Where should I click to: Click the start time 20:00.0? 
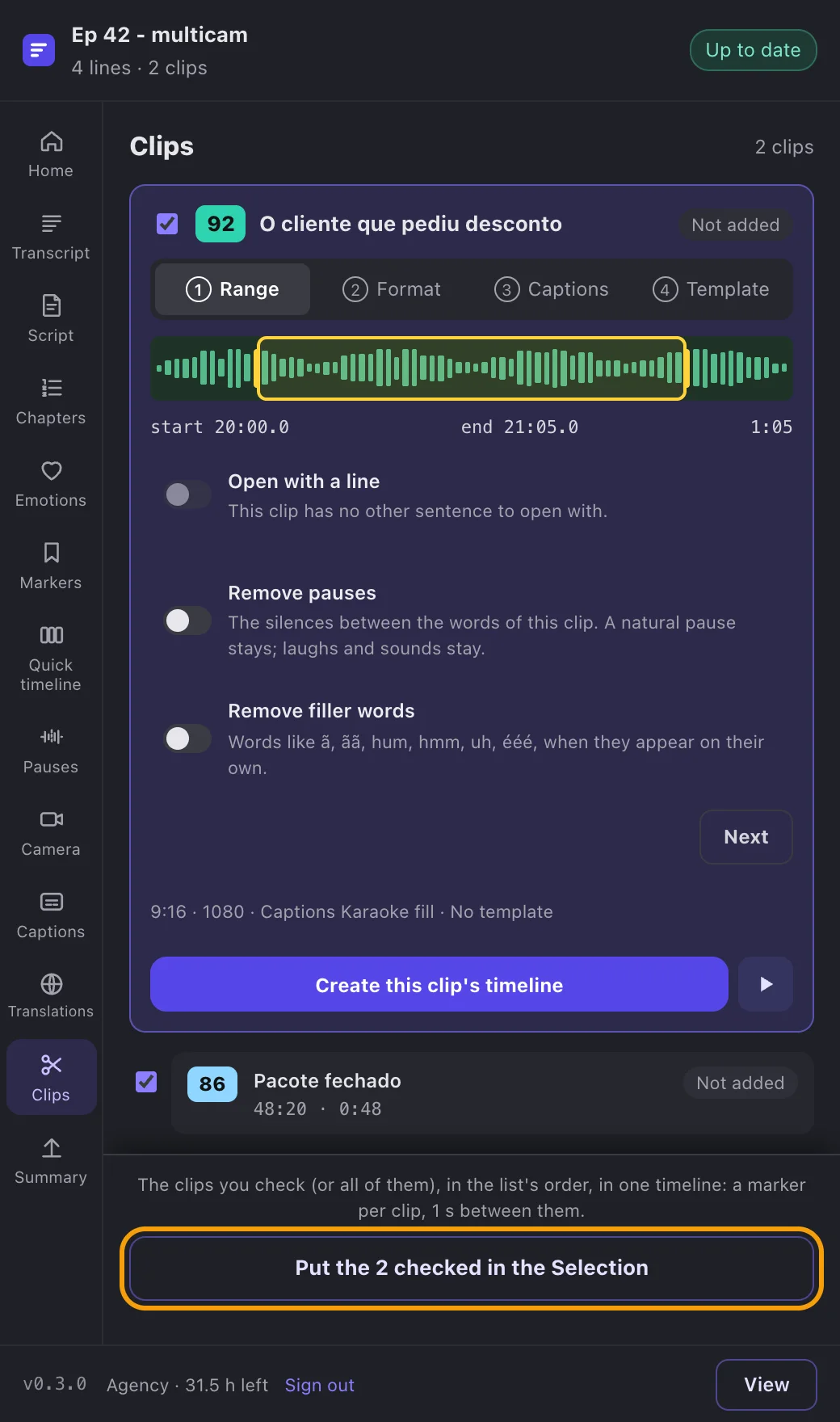tap(220, 427)
